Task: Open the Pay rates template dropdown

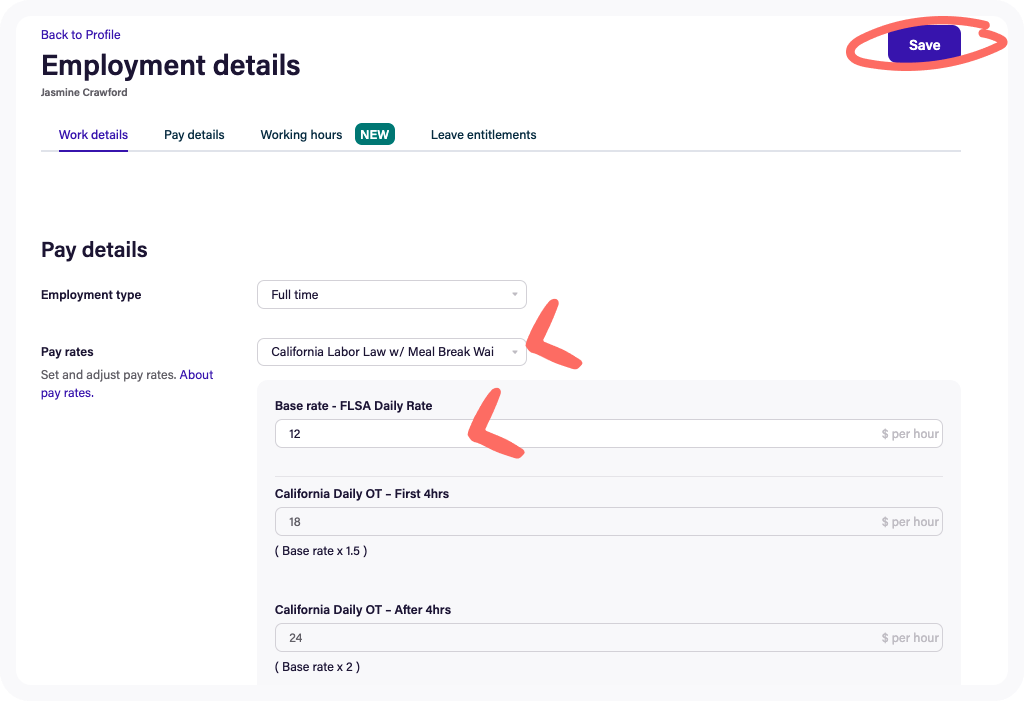Action: point(392,351)
